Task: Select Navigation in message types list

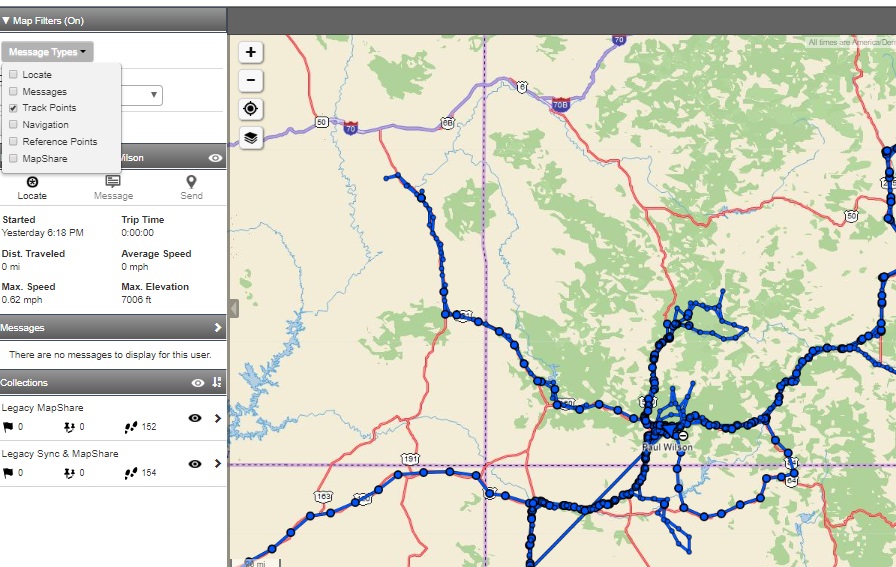Action: [x=45, y=125]
